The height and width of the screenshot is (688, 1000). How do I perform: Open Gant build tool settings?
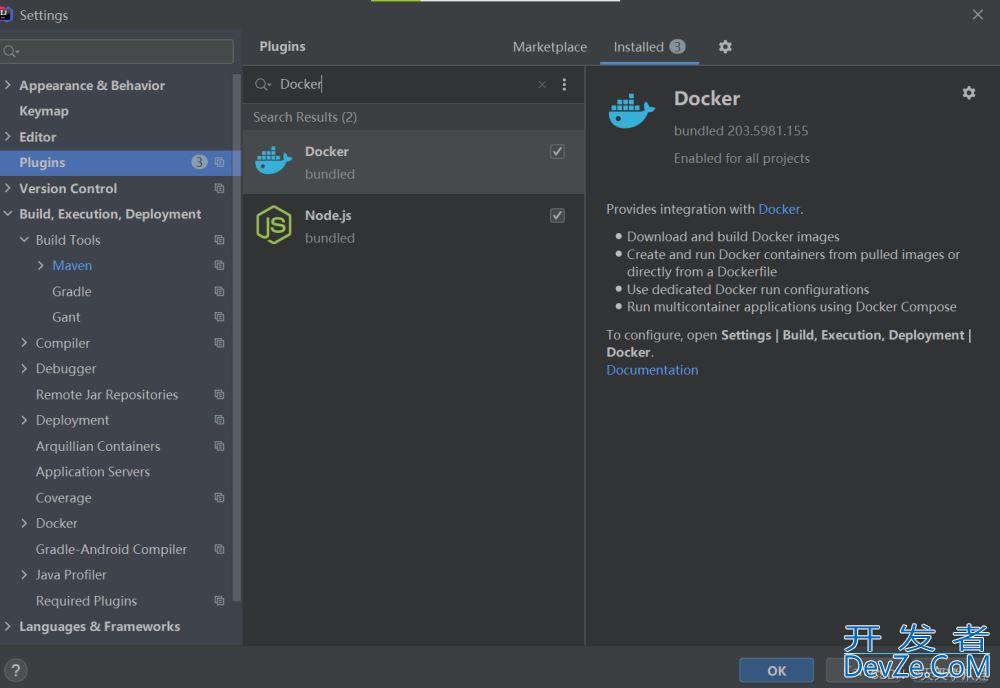pos(66,317)
